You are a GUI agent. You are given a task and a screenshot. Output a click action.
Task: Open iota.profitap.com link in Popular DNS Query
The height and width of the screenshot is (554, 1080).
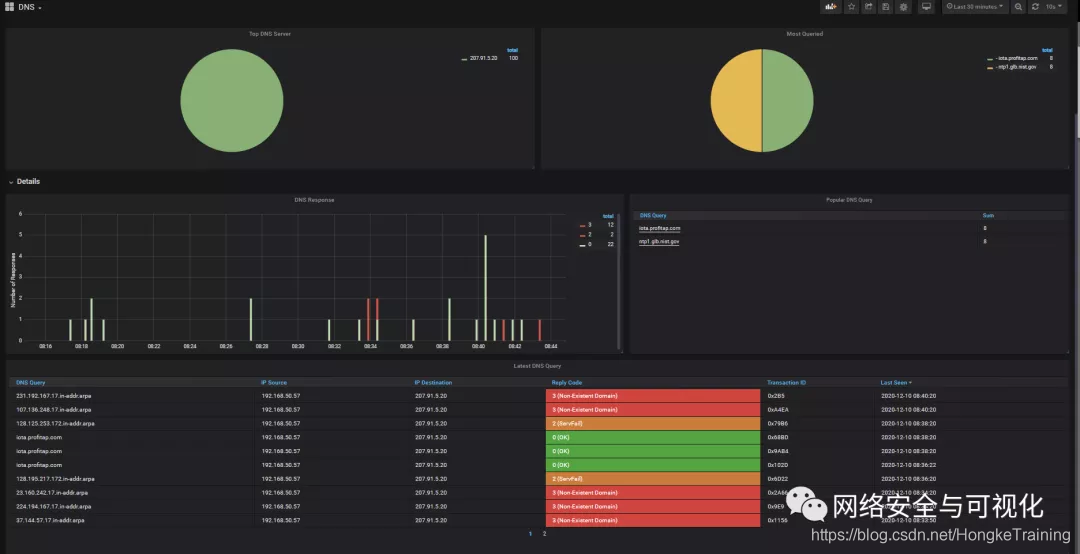click(x=659, y=228)
